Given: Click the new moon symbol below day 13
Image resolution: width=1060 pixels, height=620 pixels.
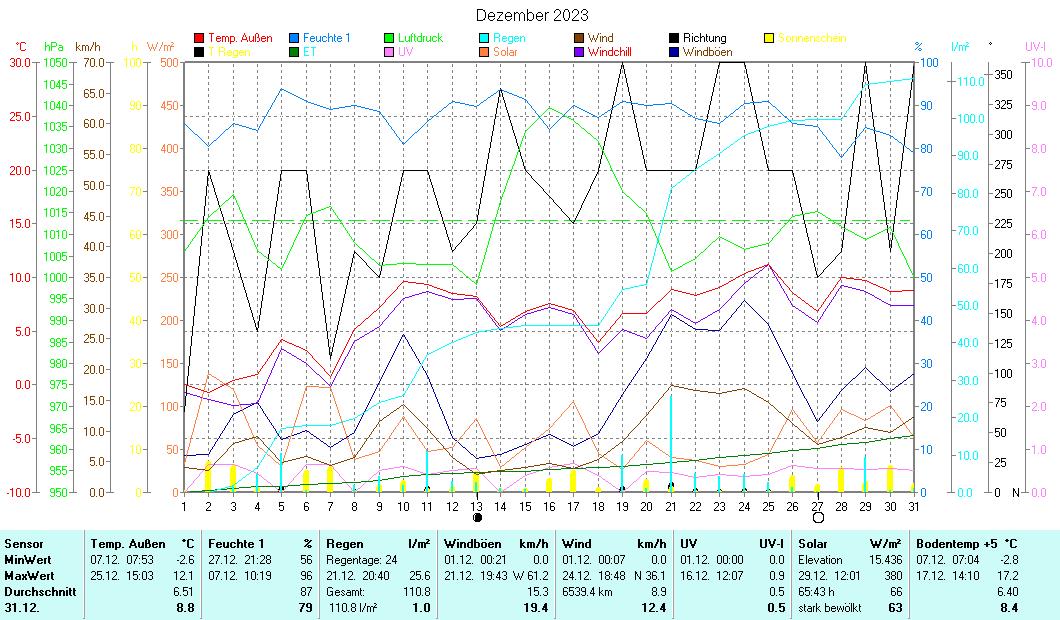Looking at the screenshot, I should 477,518.
